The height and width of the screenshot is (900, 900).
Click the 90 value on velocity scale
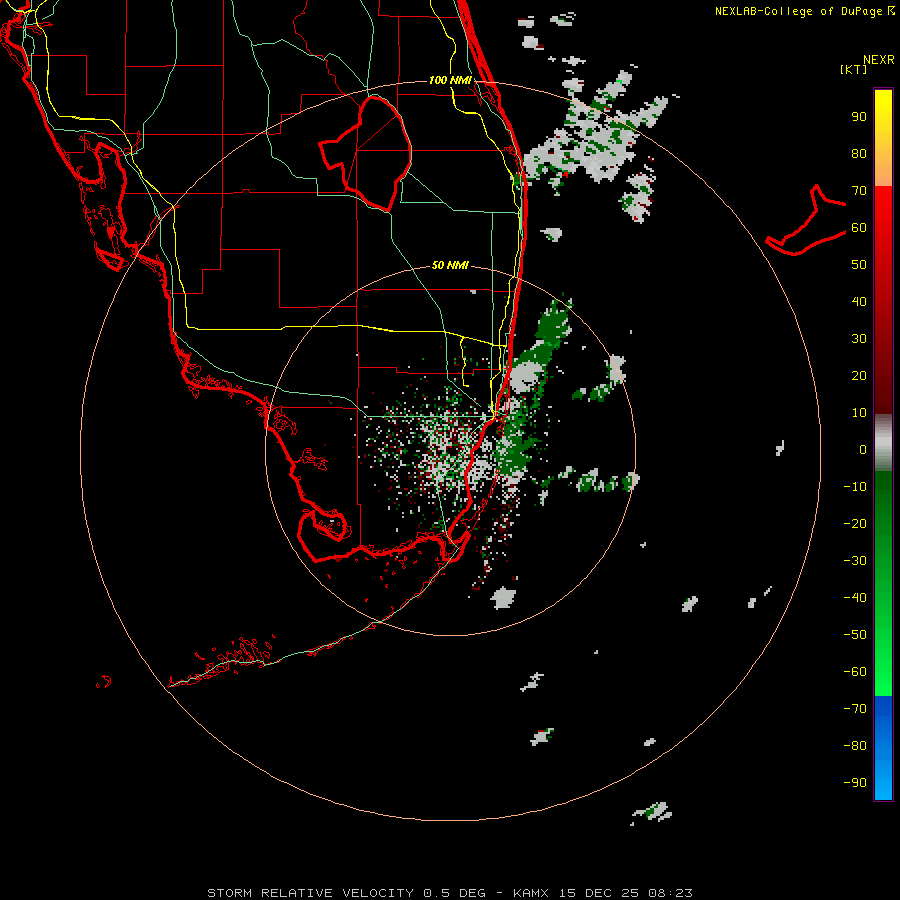pos(859,117)
